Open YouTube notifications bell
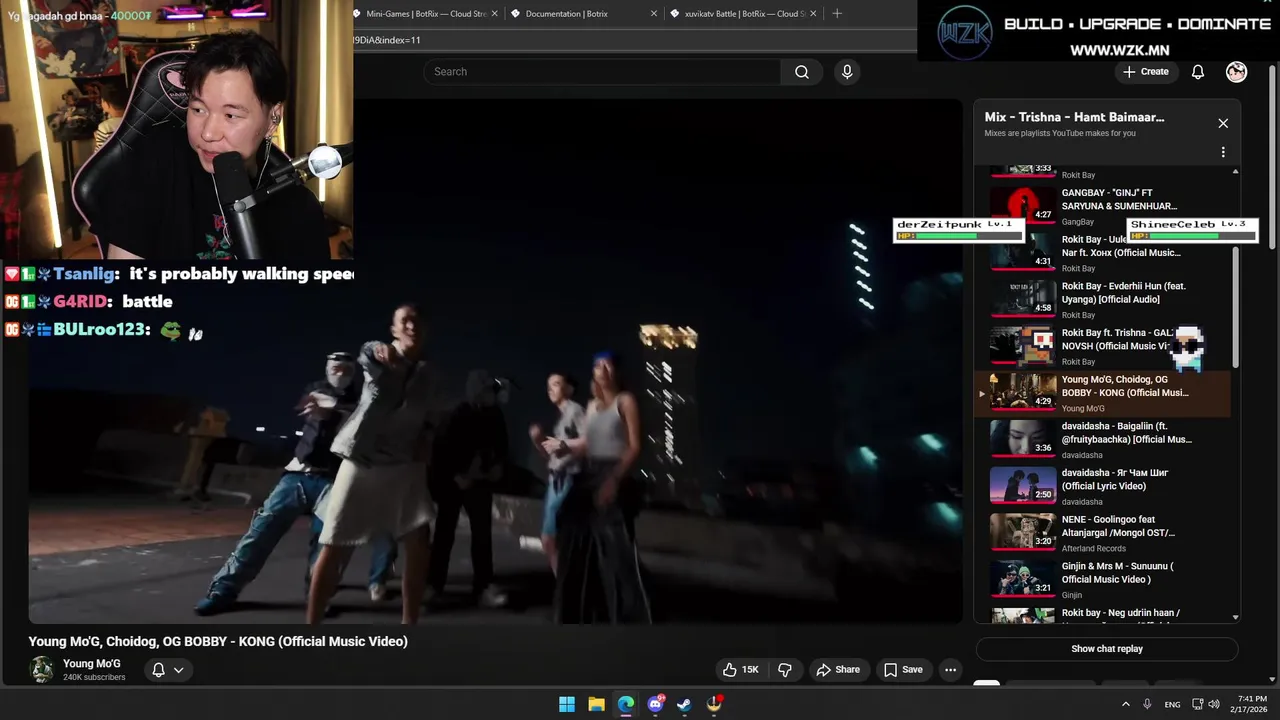The image size is (1280, 720). 1197,72
